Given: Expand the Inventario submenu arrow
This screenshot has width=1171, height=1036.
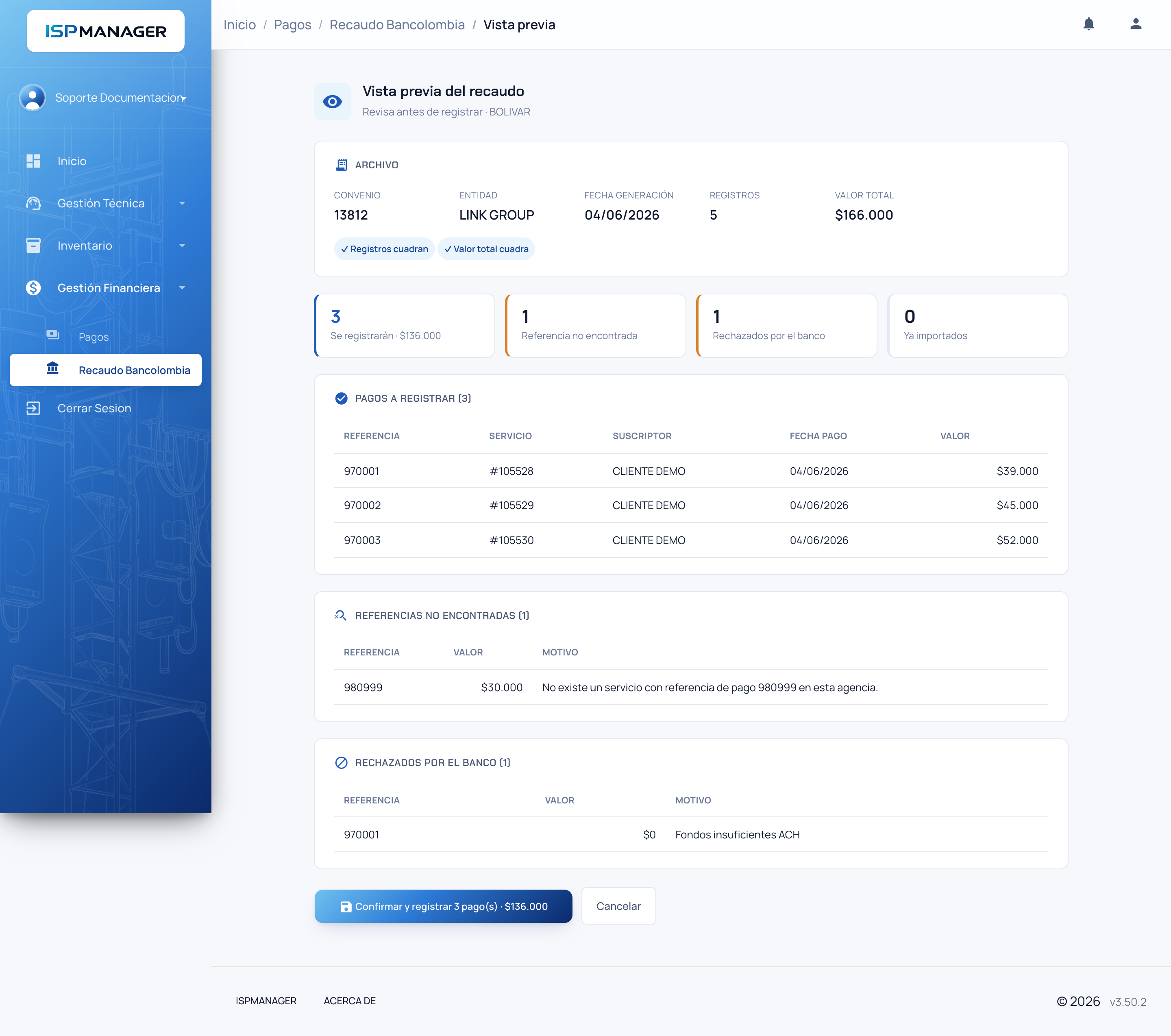Looking at the screenshot, I should pos(182,246).
